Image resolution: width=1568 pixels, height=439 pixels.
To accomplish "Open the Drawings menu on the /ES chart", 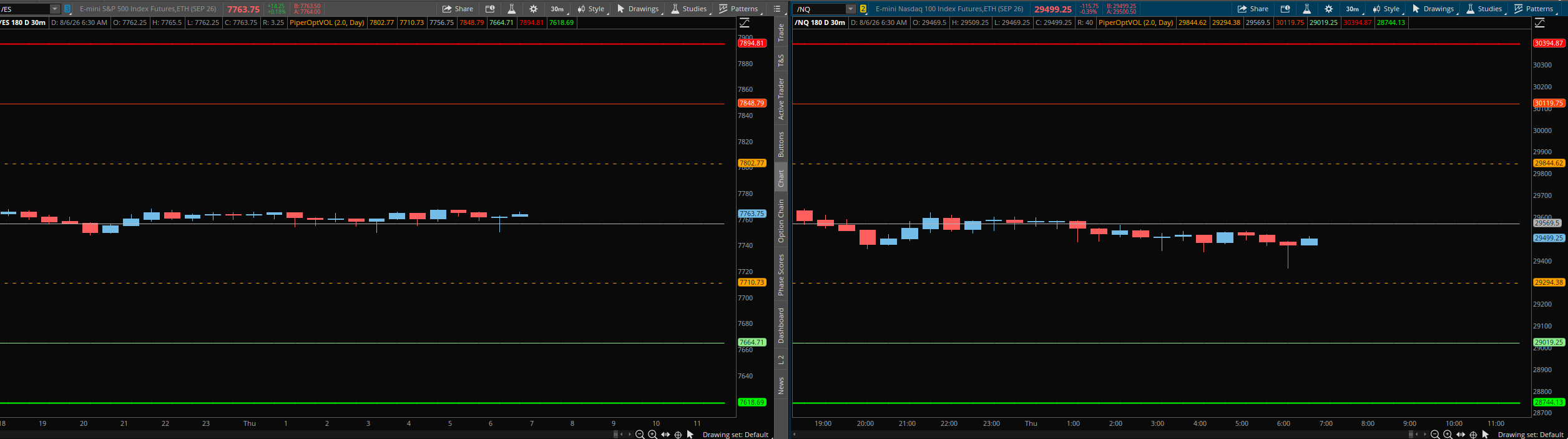I will coord(638,9).
